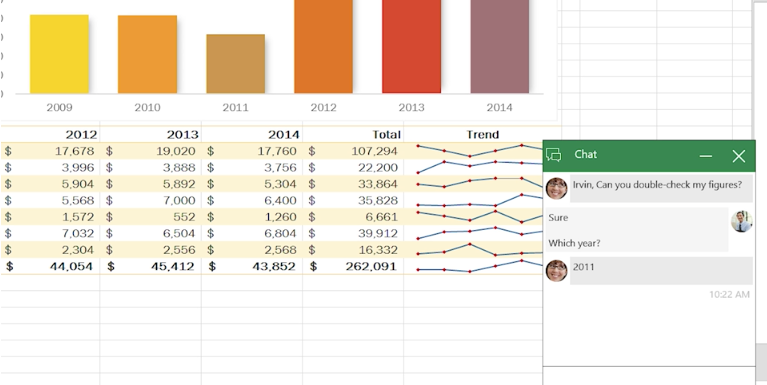Screen dimensions: 767x385
Task: Click the 2013 column header cell
Action: 151,135
